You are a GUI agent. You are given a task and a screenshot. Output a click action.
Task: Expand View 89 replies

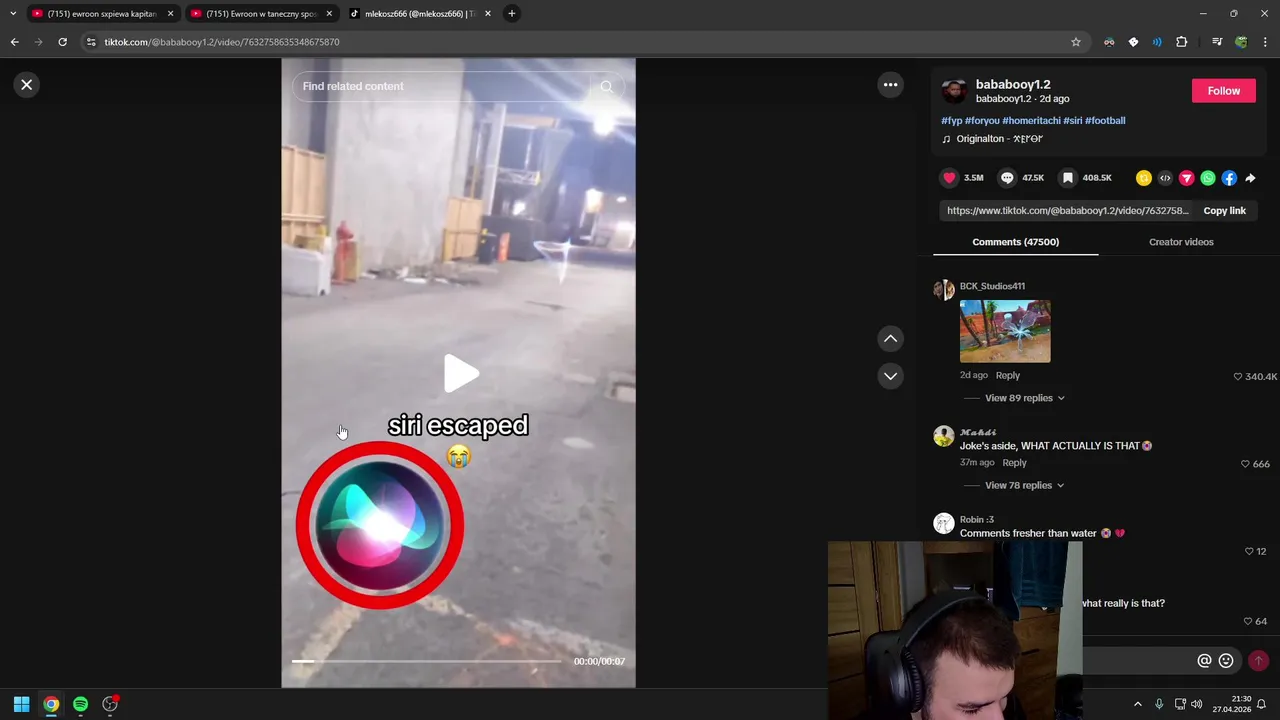tap(1024, 398)
